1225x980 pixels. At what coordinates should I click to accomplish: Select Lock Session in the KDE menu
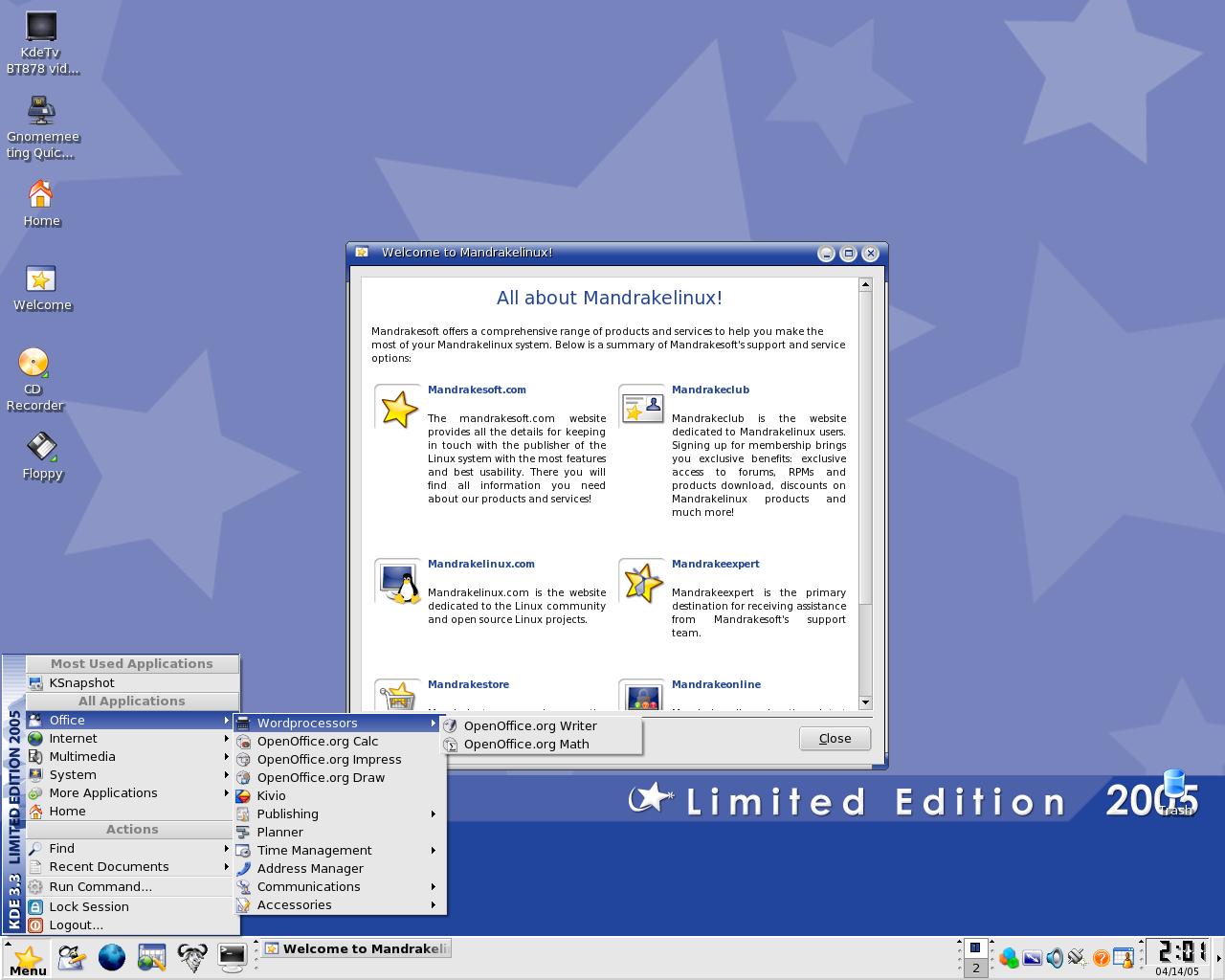(x=131, y=906)
